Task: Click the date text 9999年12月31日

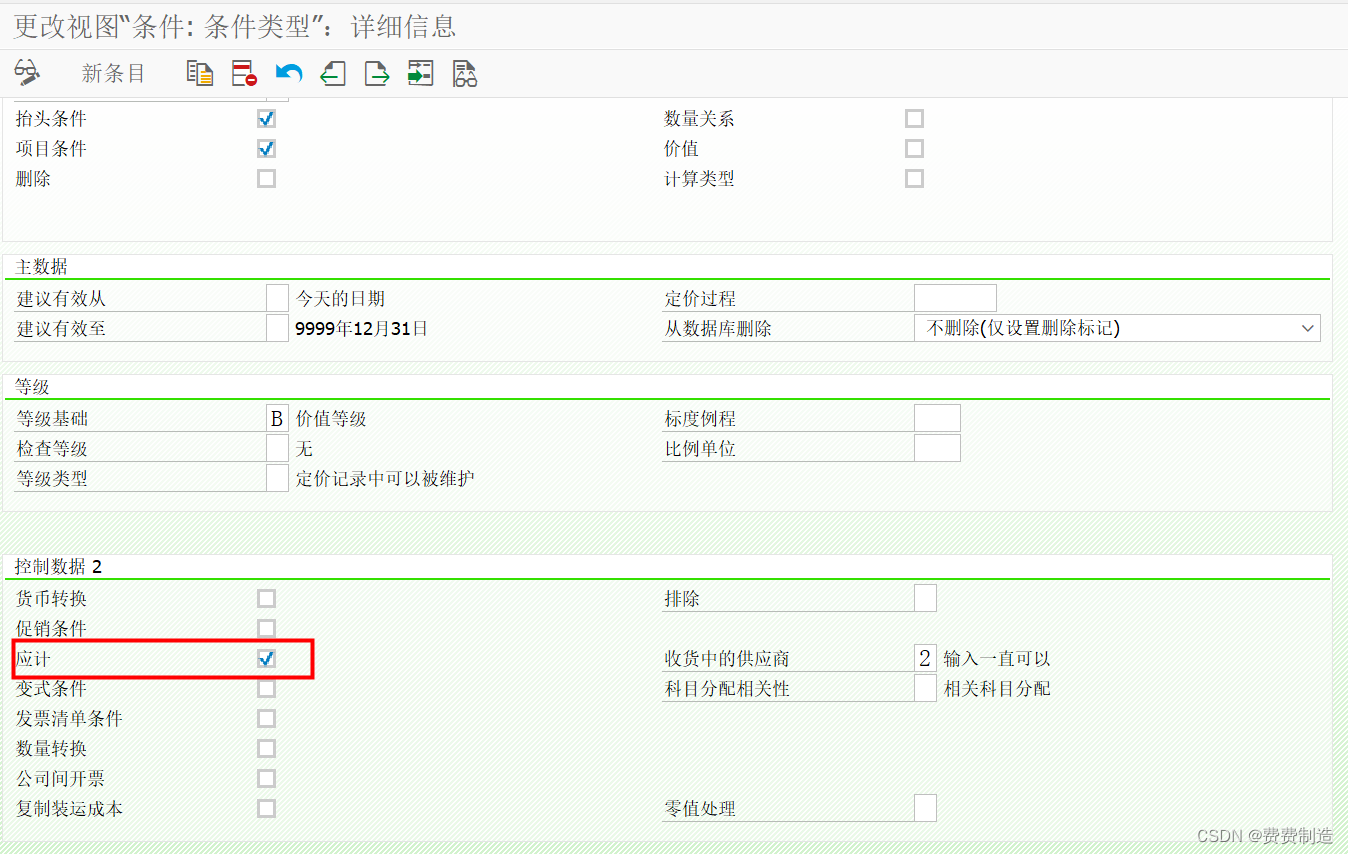Action: (x=362, y=329)
